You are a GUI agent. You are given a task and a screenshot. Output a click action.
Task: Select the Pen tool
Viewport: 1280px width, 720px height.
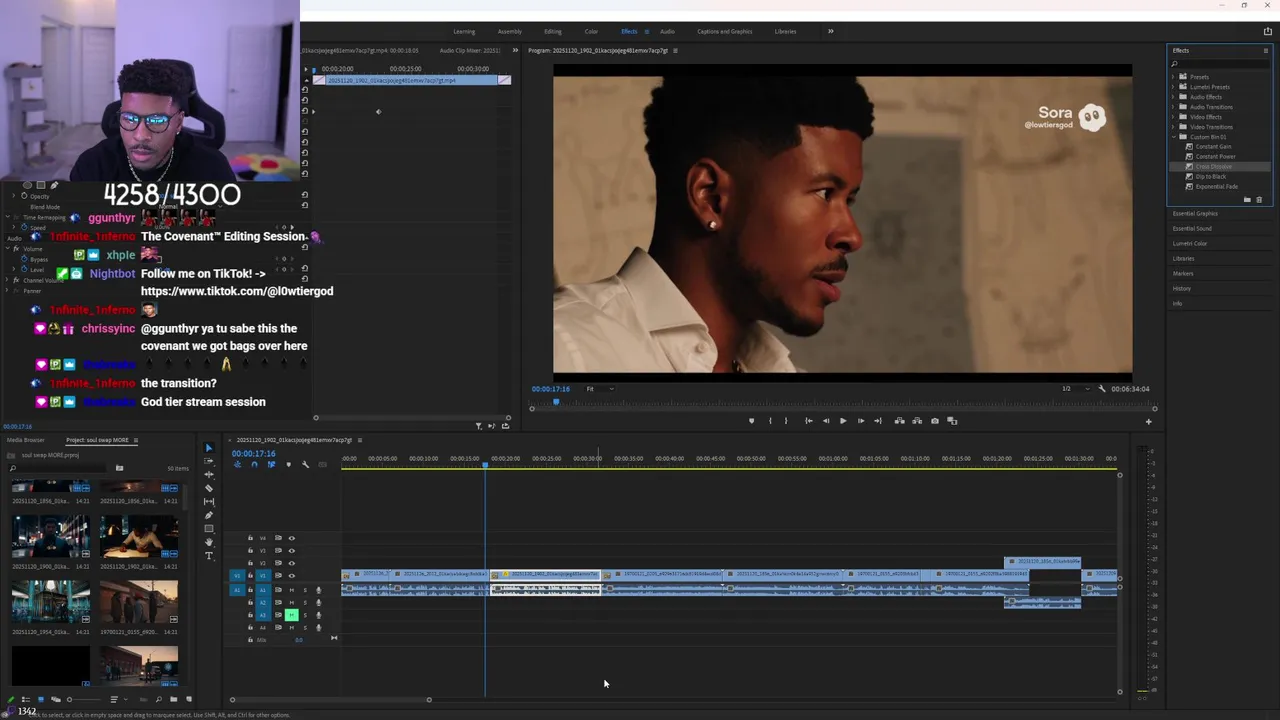209,515
